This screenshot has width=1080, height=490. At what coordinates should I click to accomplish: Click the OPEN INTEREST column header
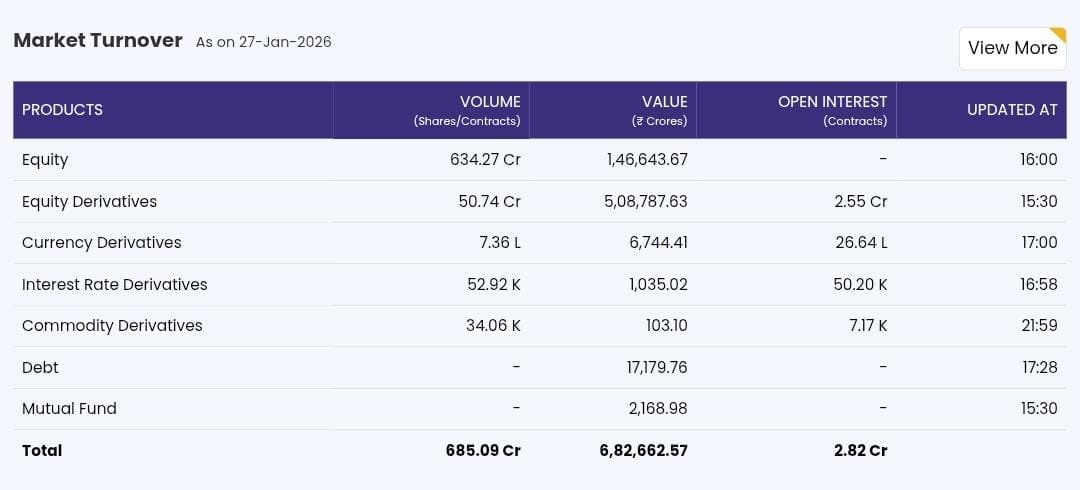[832, 102]
